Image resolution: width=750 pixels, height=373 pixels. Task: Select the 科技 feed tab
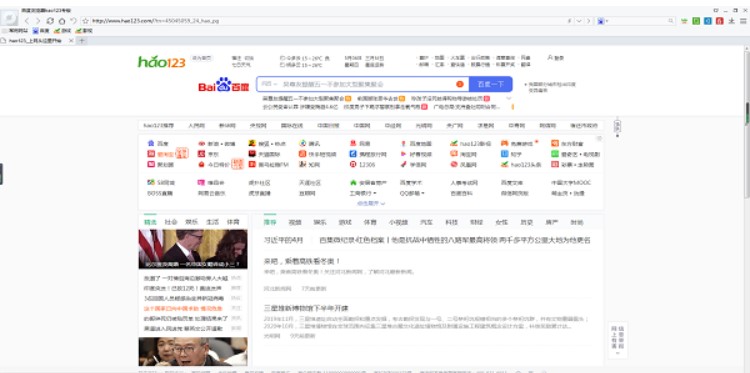[452, 222]
